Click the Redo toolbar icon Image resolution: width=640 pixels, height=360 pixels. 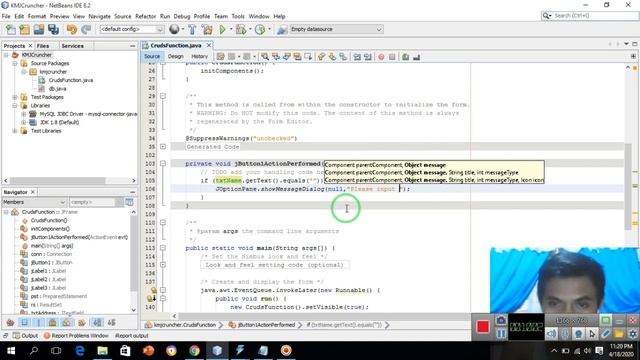tap(86, 29)
